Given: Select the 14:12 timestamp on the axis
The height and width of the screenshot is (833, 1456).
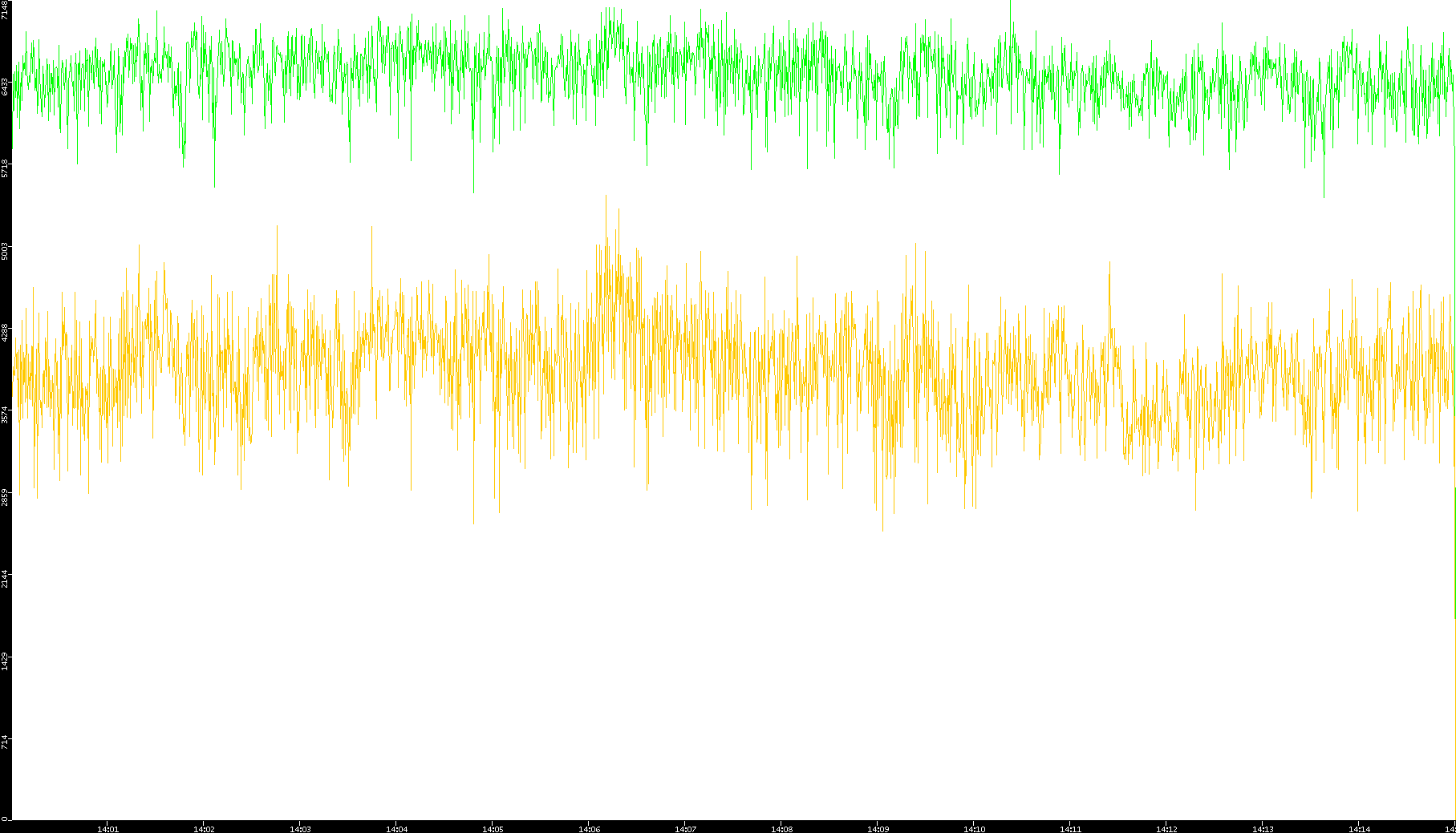Looking at the screenshot, I should pos(1166,829).
